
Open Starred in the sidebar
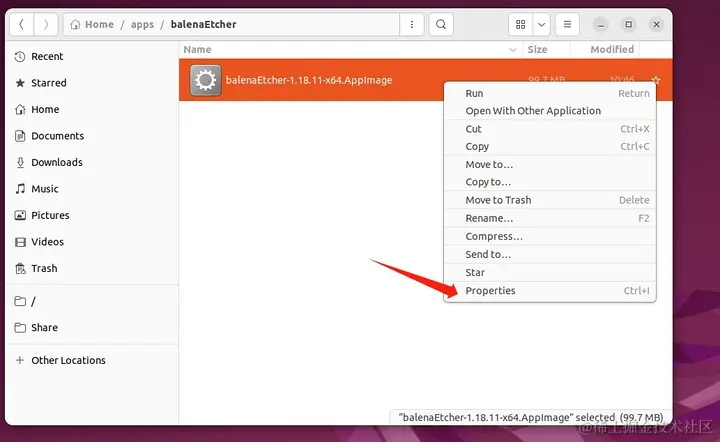(92, 83)
